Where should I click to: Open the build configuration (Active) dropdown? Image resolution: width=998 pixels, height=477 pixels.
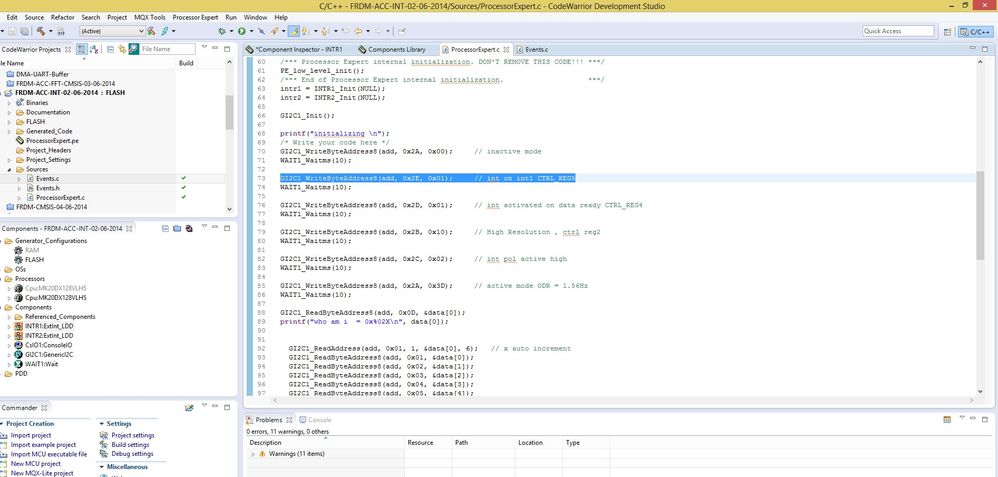point(111,31)
